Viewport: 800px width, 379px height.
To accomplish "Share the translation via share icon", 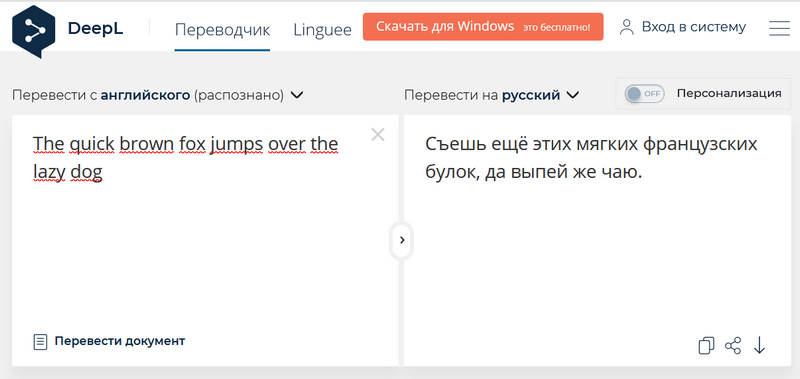I will tap(733, 345).
